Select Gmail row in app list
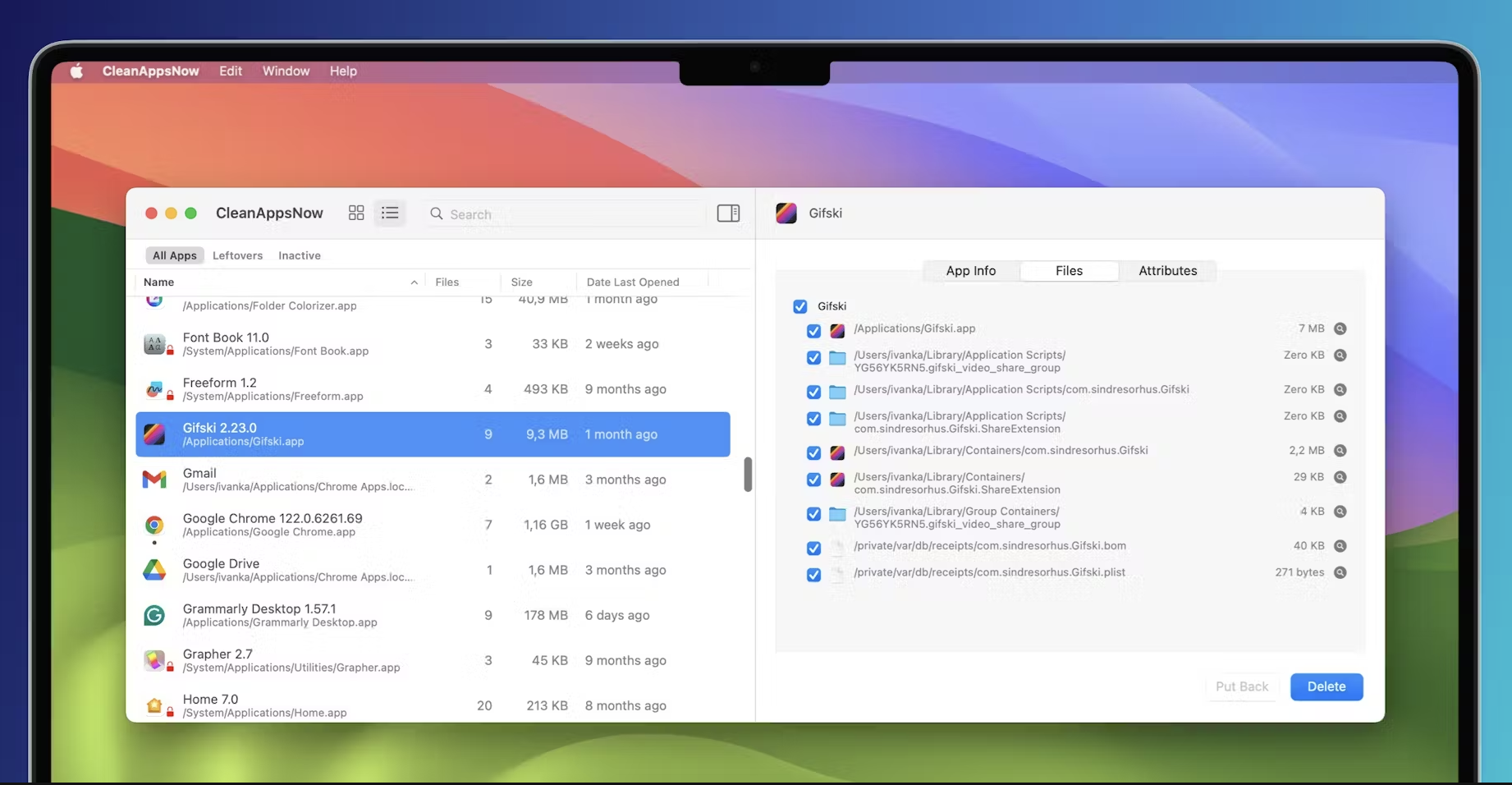1512x785 pixels. tap(433, 480)
